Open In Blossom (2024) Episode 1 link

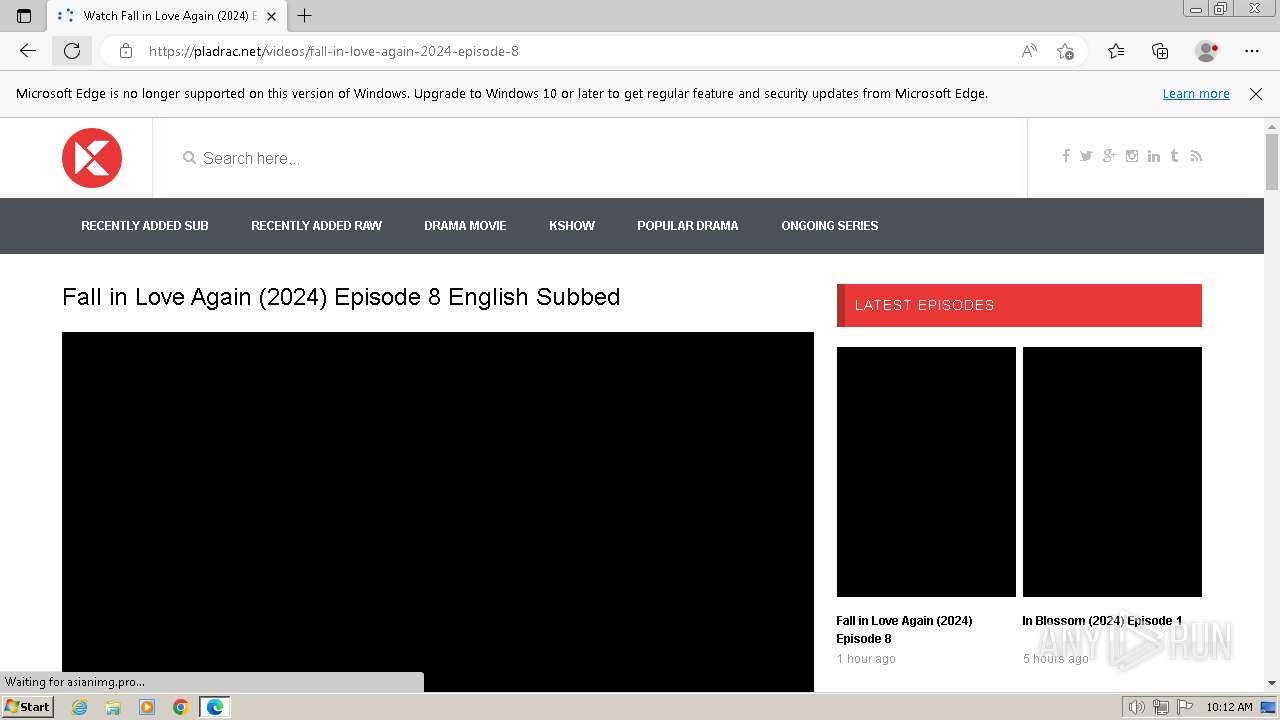click(x=1102, y=621)
